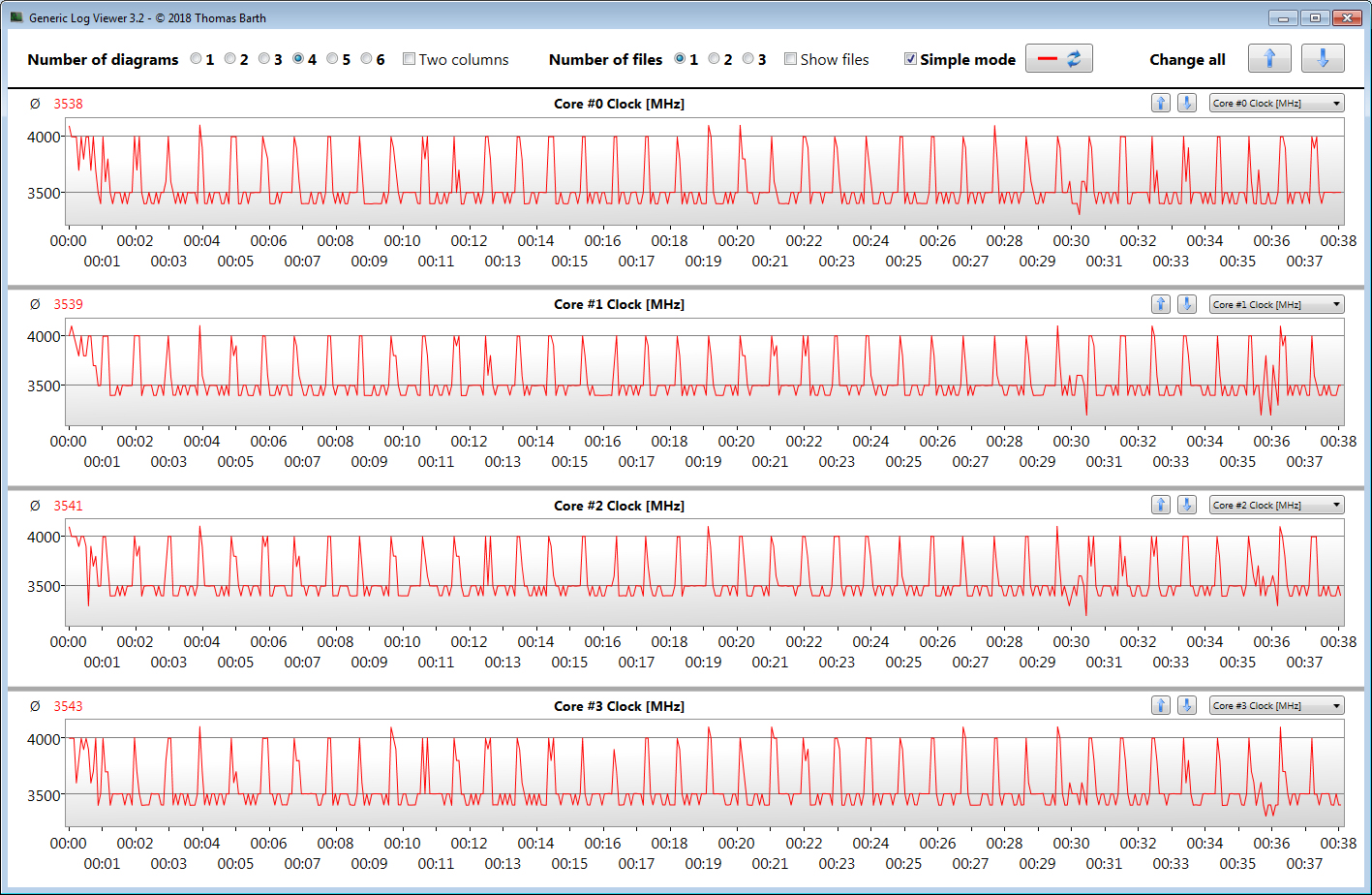Image resolution: width=1372 pixels, height=895 pixels.
Task: Click down arrow for Core #1 Clock diagram
Action: (1186, 304)
